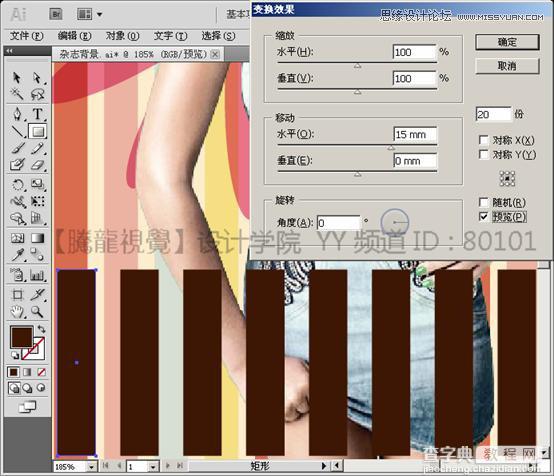554x476 pixels.
Task: Select the Artboard tool
Action: (x=17, y=294)
